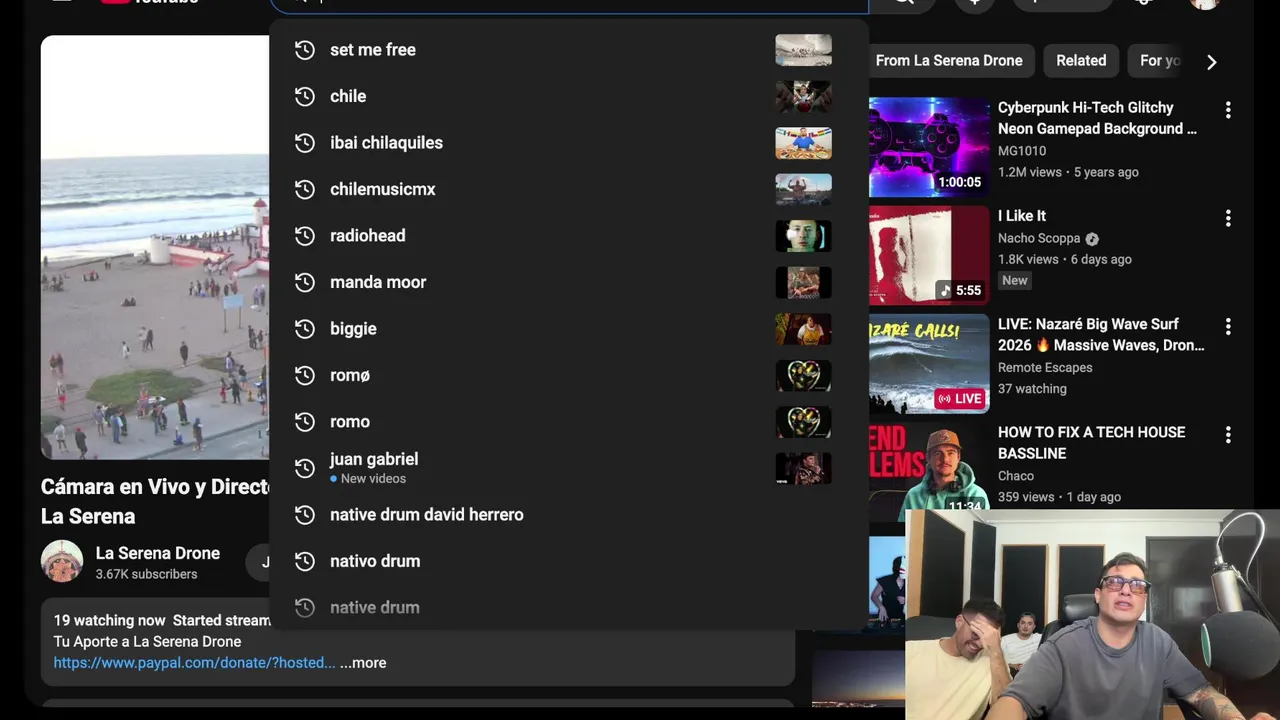Click history icon beside 'native drum david herrero'
1280x720 pixels.
point(305,515)
